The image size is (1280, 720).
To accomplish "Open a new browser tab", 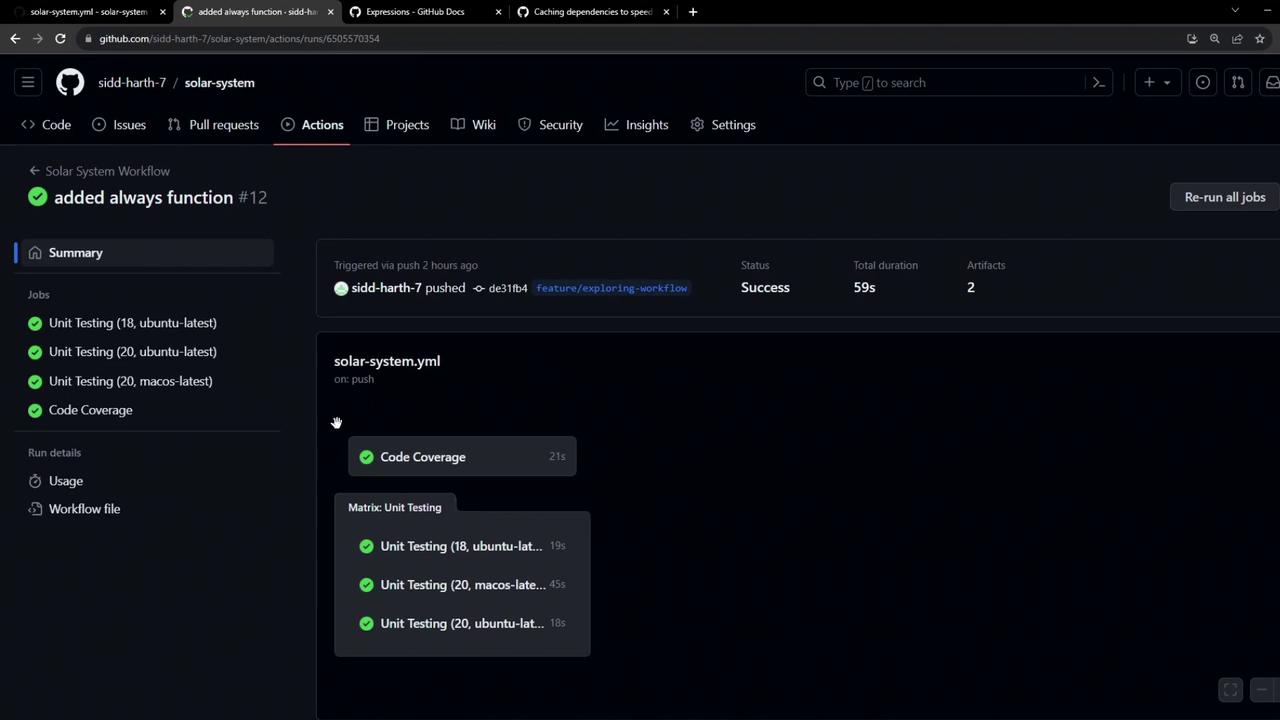I will pyautogui.click(x=692, y=12).
